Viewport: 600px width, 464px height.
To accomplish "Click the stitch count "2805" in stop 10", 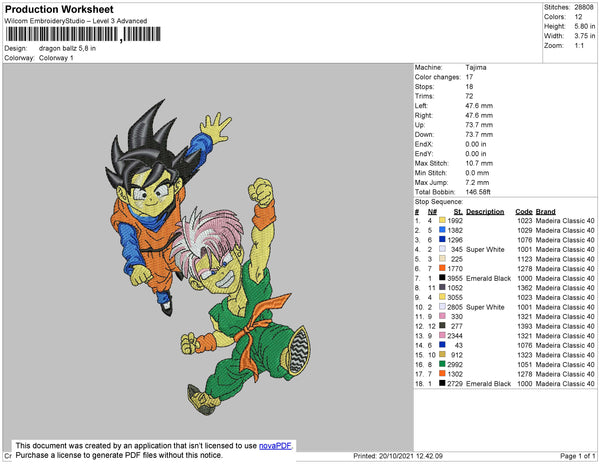I will point(455,307).
